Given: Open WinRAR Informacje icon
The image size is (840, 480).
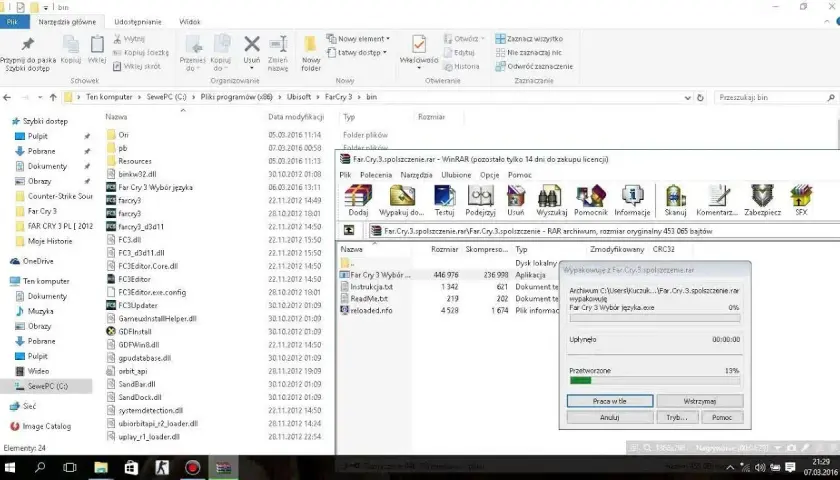Looking at the screenshot, I should pyautogui.click(x=632, y=196).
